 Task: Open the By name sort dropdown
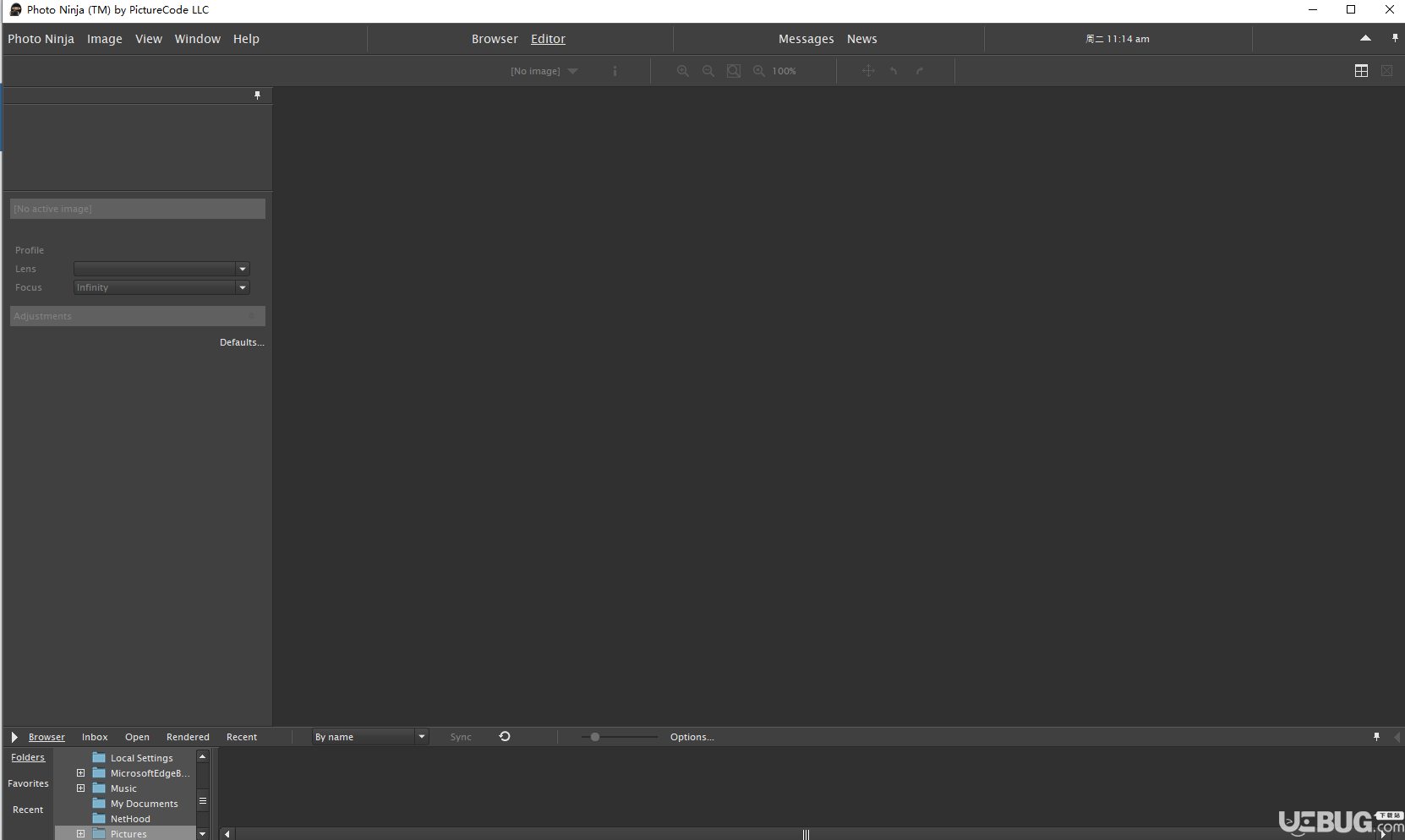pyautogui.click(x=421, y=737)
